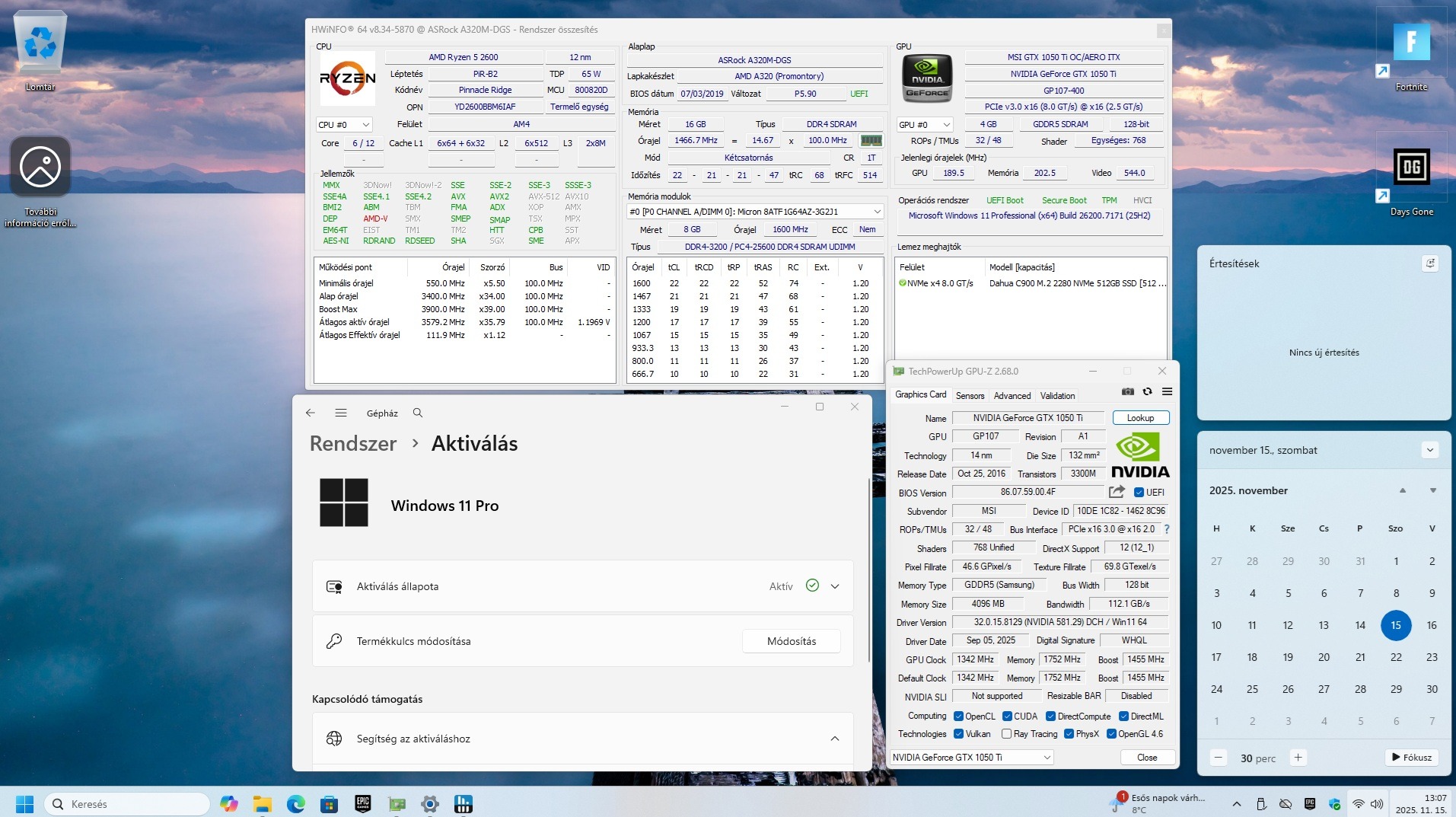Collapse the 'Segítség az aktiváláshoz' section

[835, 739]
